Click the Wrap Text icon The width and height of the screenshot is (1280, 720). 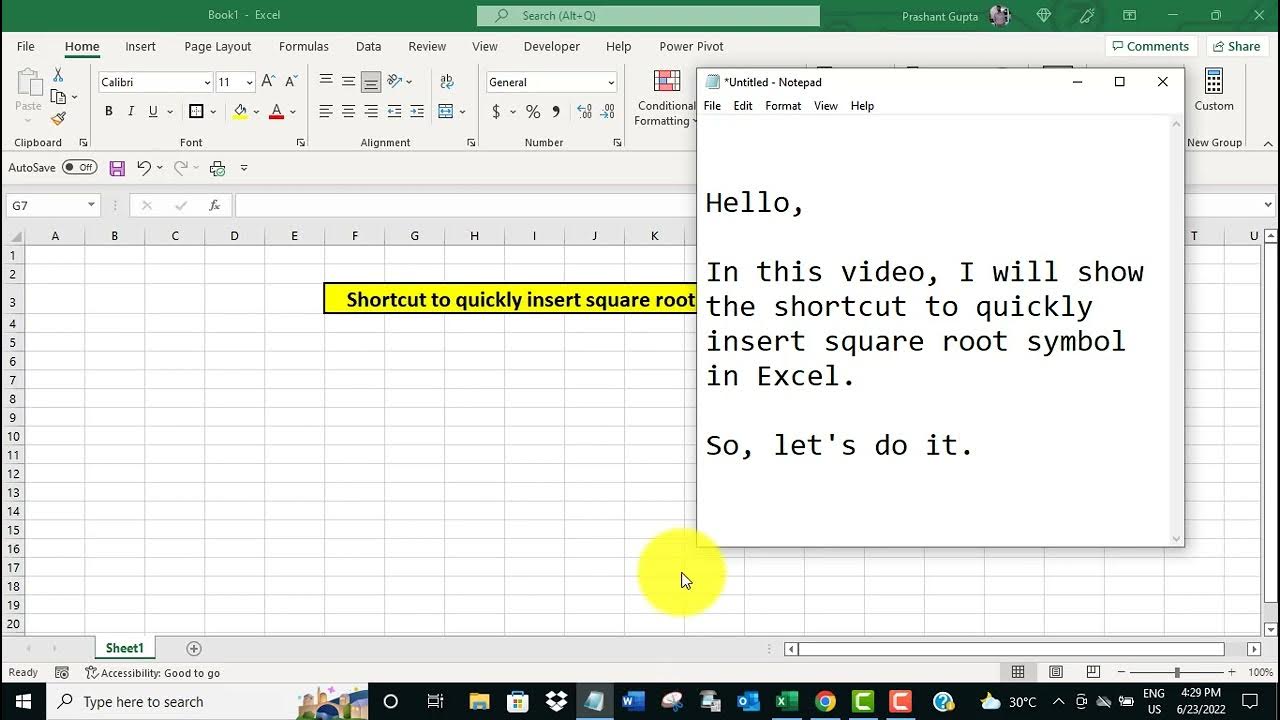[447, 82]
